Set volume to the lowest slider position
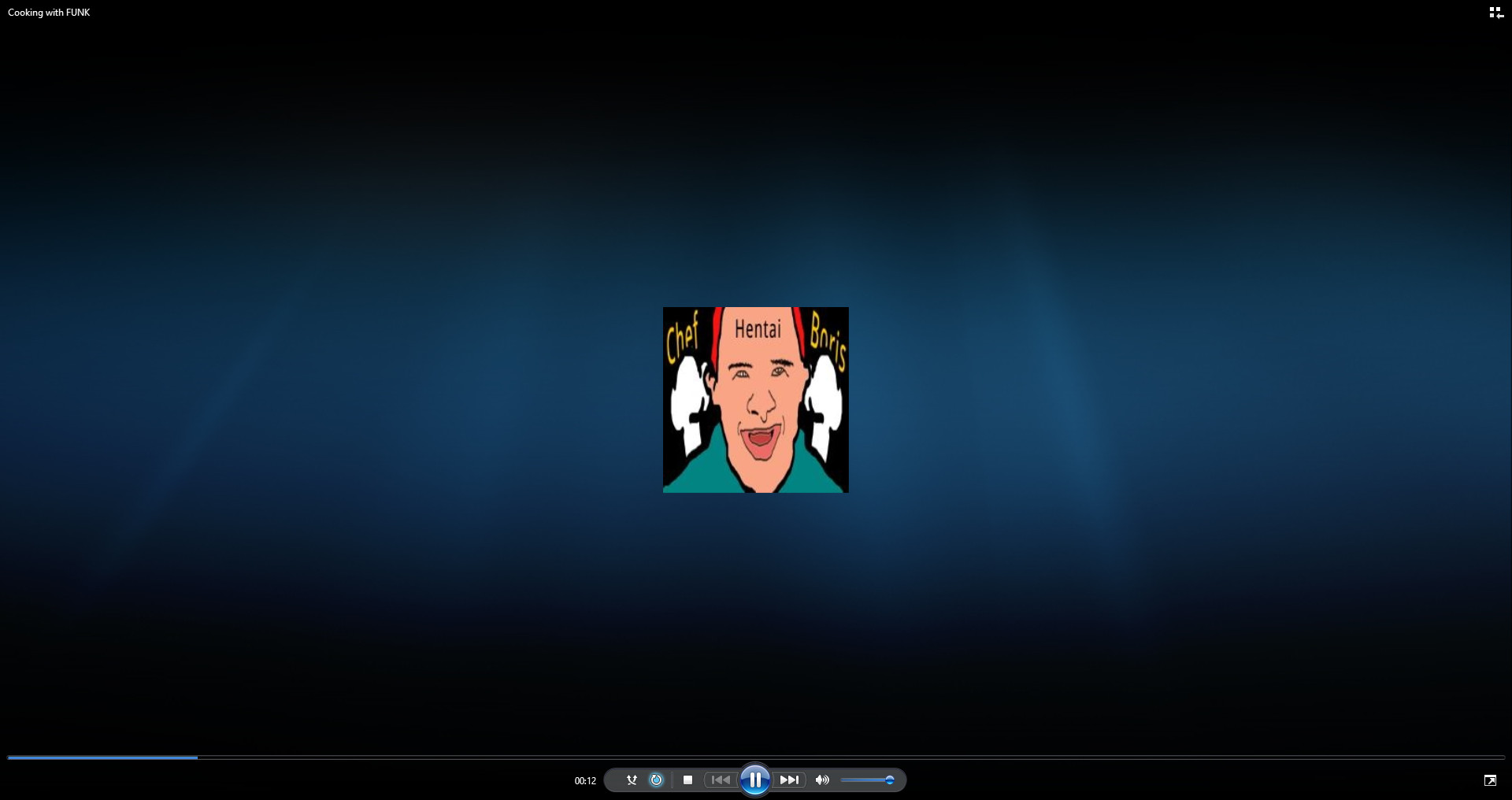This screenshot has height=800, width=1512. (843, 780)
